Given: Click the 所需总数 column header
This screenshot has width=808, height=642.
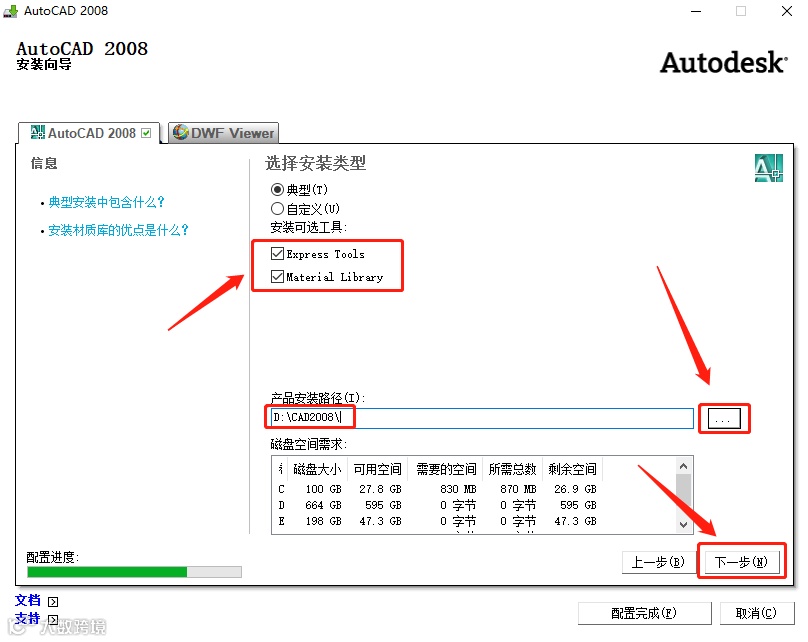Looking at the screenshot, I should [x=513, y=469].
